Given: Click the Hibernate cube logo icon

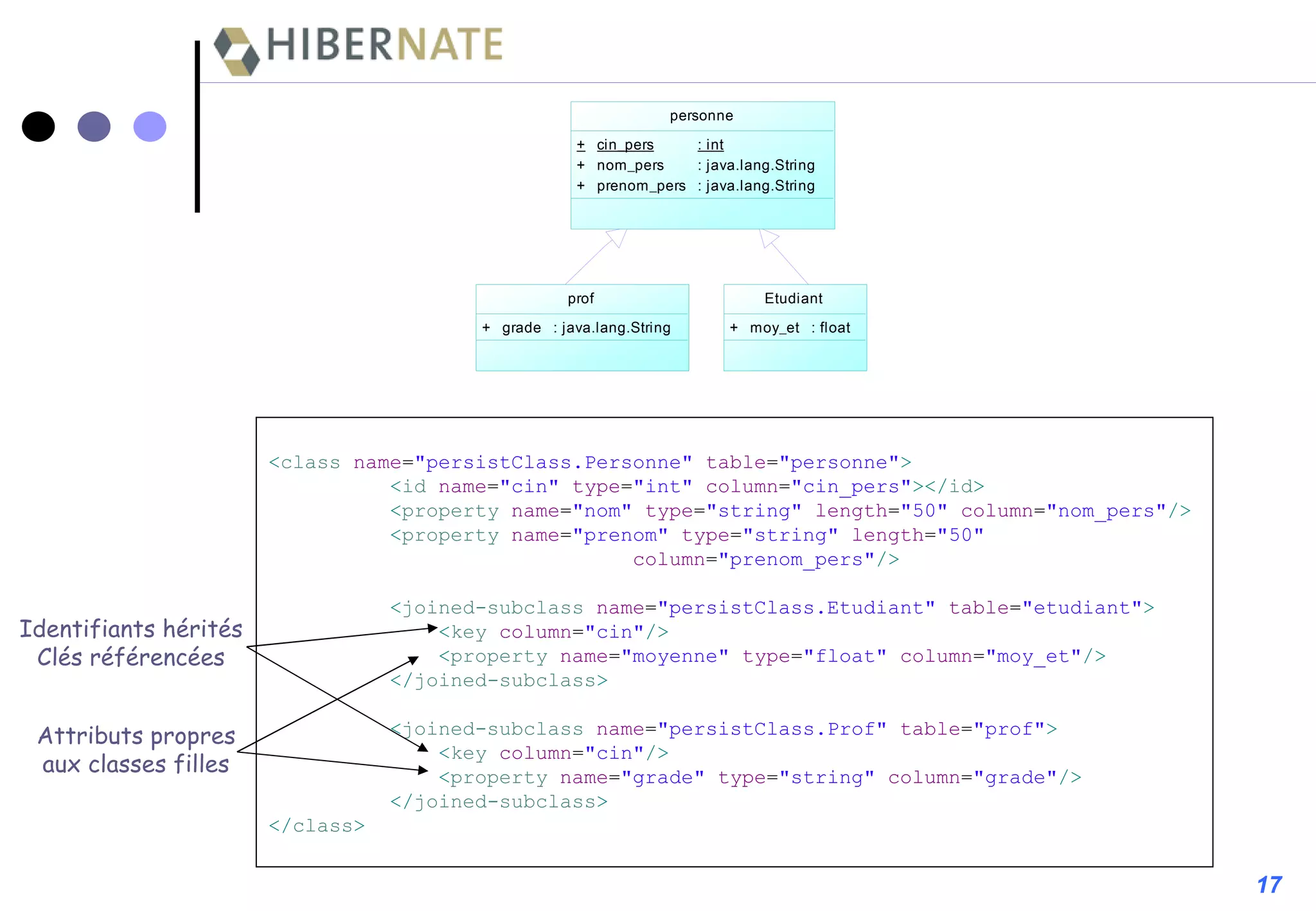Looking at the screenshot, I should click(236, 51).
